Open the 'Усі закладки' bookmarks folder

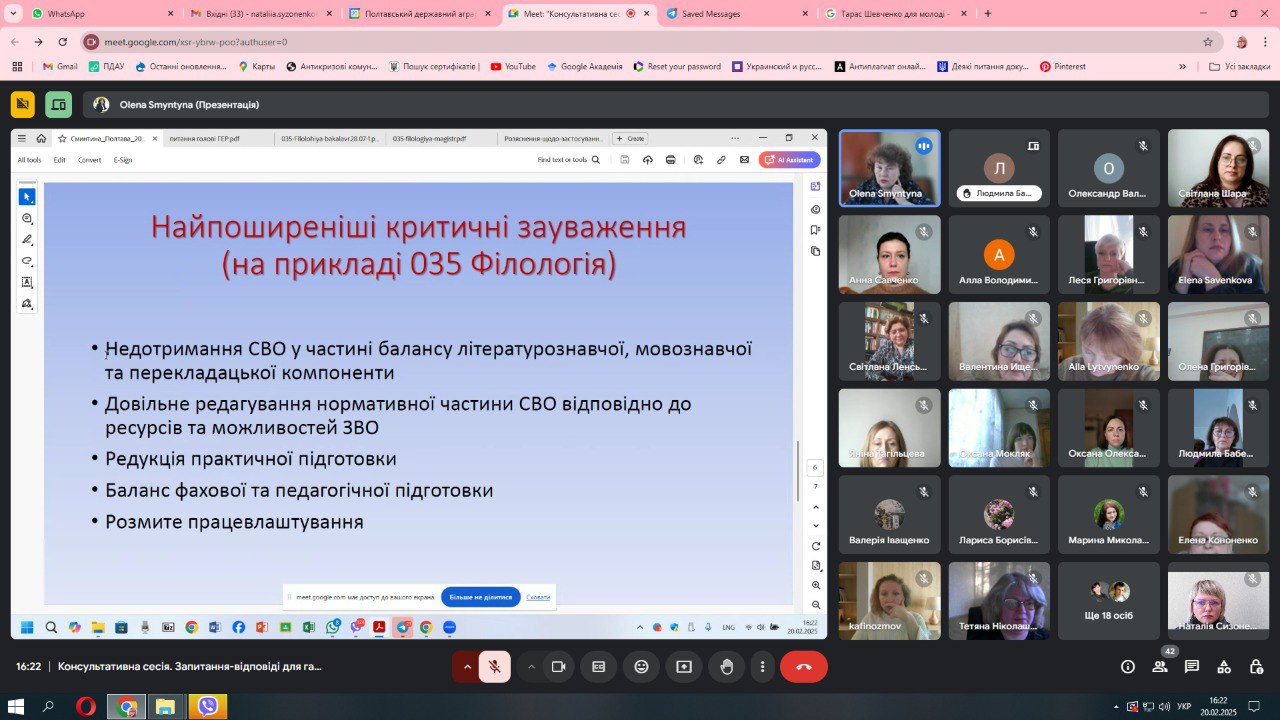(1240, 67)
